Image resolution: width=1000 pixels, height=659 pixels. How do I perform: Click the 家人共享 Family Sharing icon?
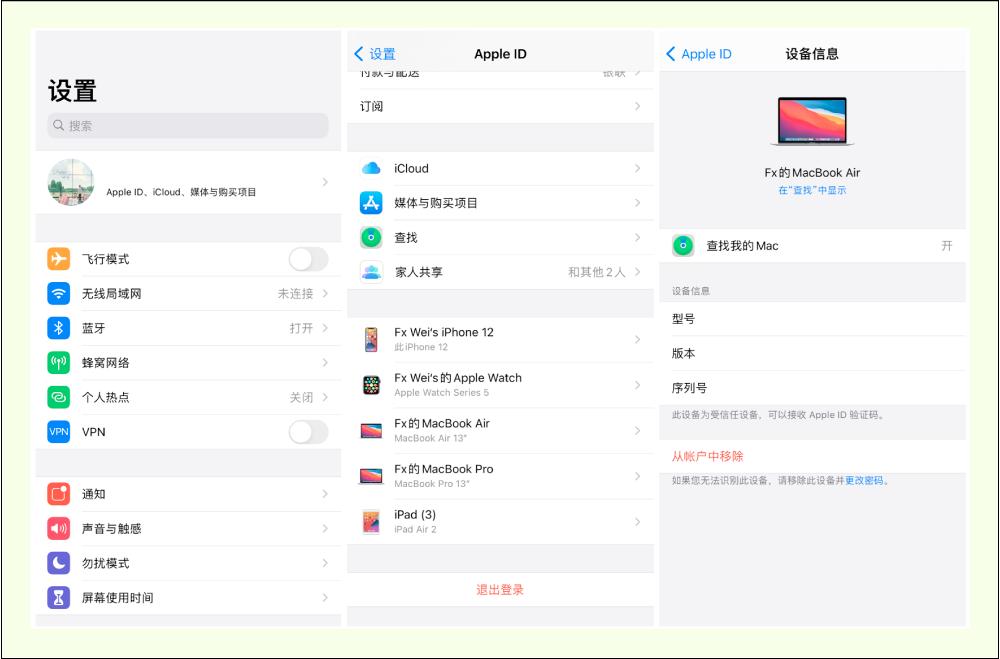click(x=370, y=272)
